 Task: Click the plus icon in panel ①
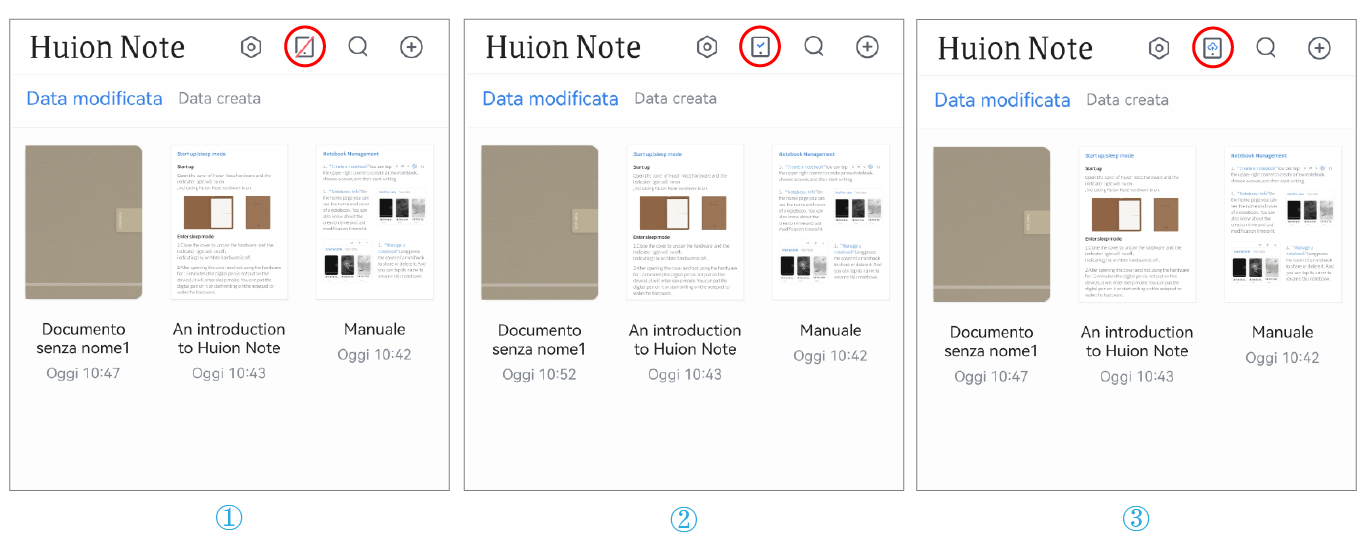[x=411, y=47]
